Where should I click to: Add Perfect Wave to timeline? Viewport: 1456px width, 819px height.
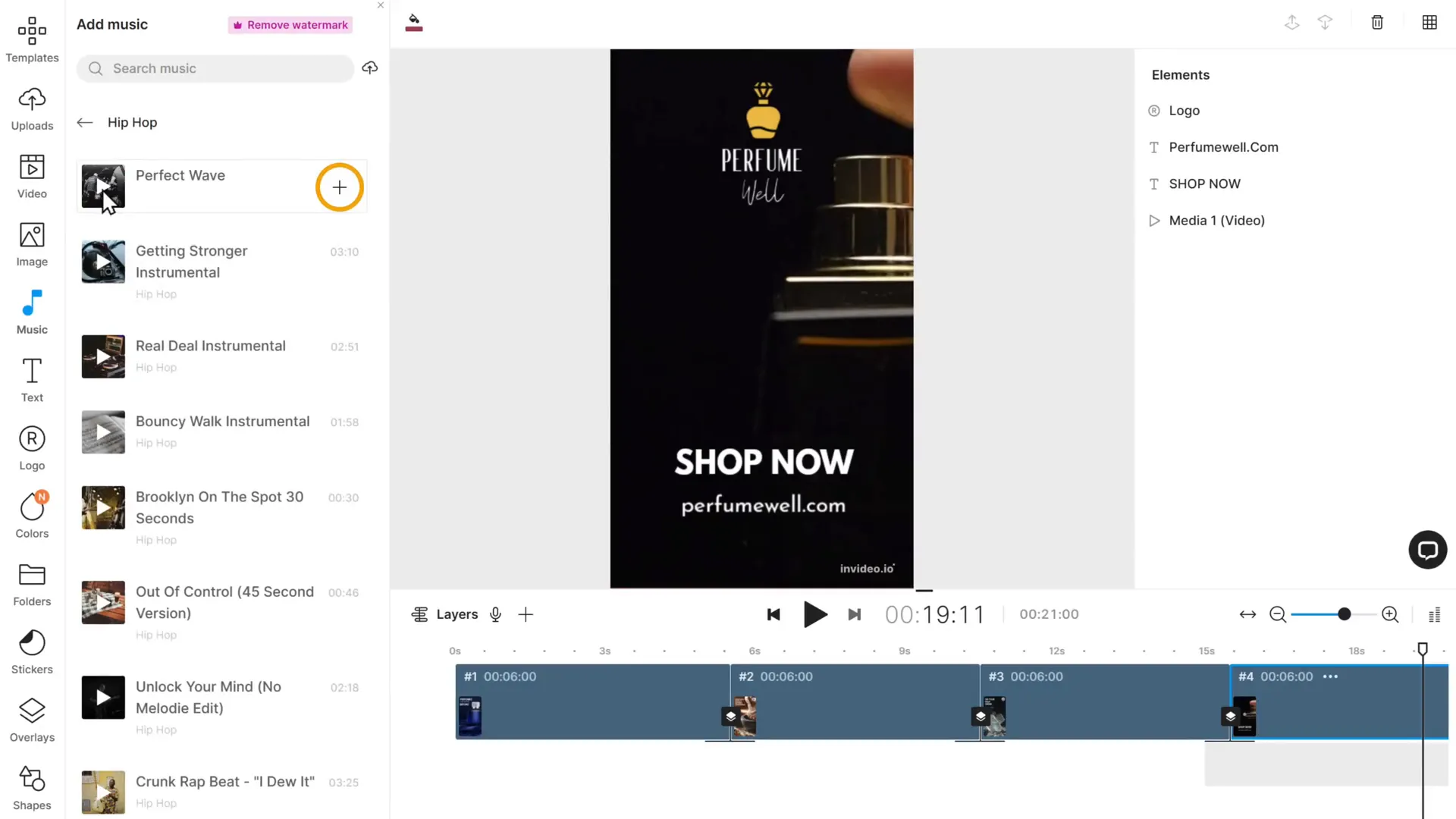click(339, 187)
